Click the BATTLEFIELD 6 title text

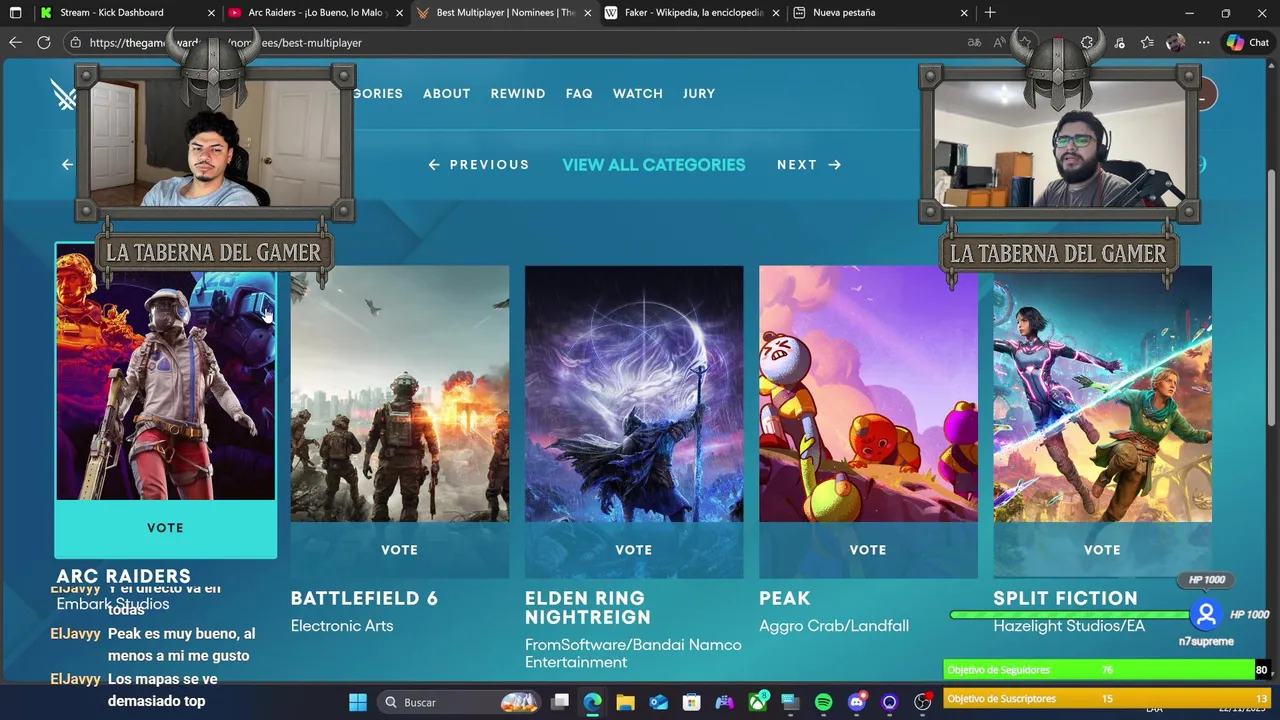click(x=364, y=598)
